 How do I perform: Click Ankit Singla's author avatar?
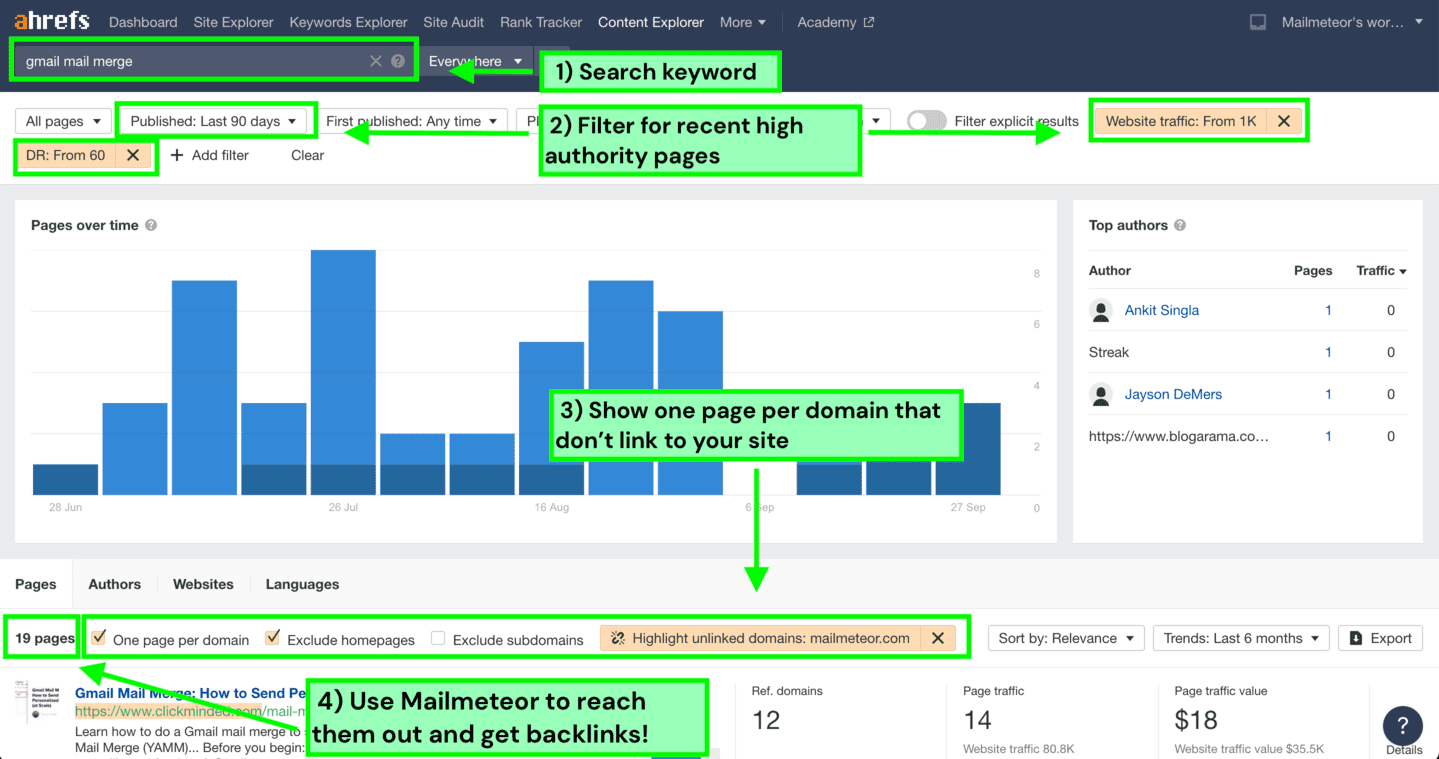(1101, 310)
